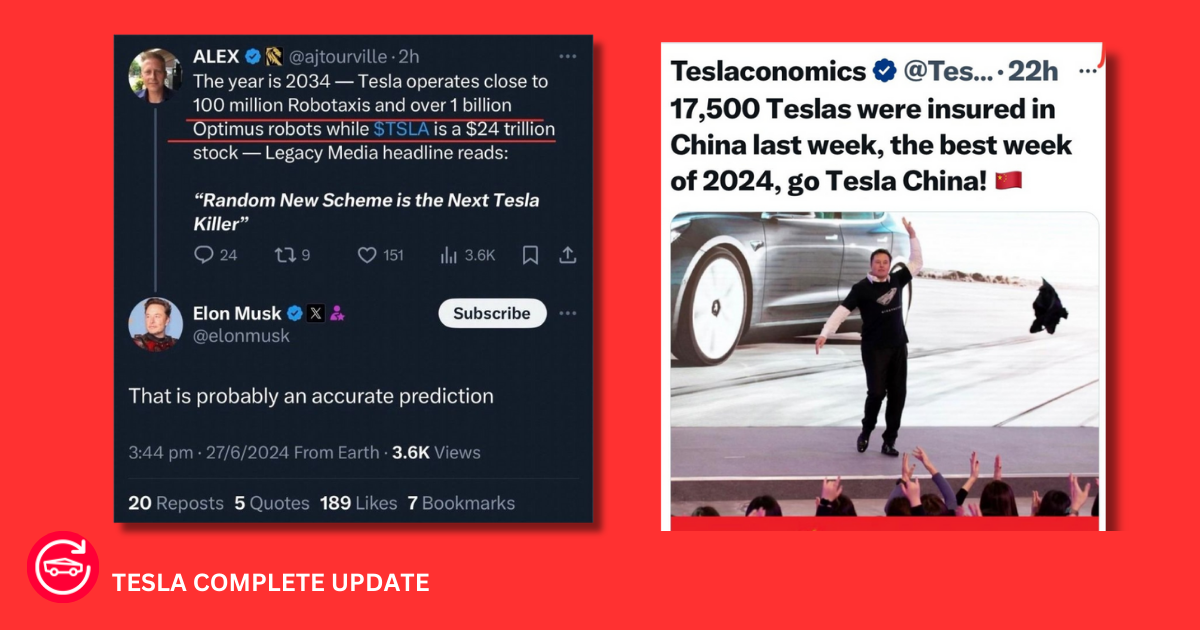This screenshot has width=1200, height=630.
Task: Click ALEX's profile avatar
Action: (155, 74)
